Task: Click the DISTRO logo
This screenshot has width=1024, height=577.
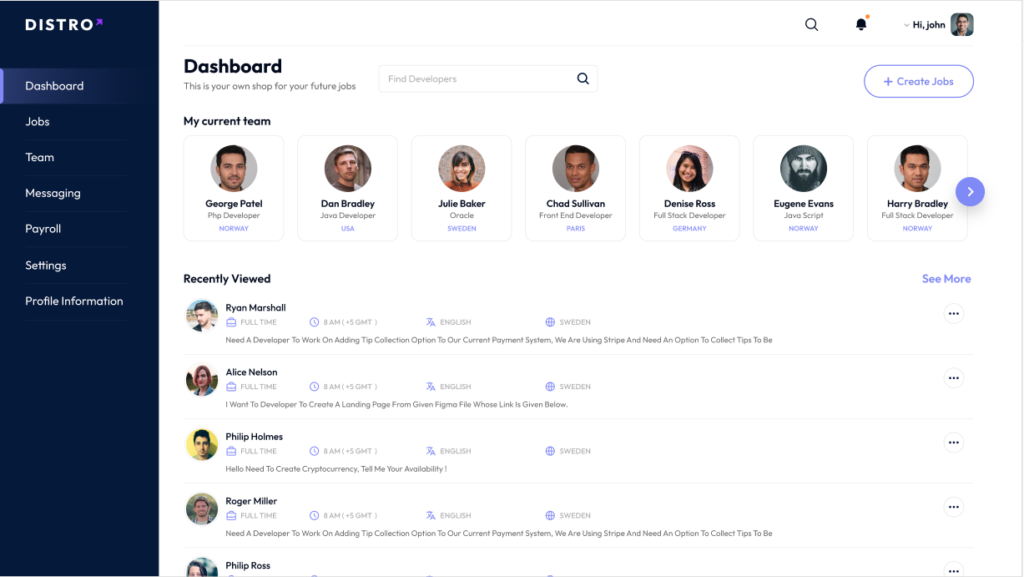Action: [64, 25]
